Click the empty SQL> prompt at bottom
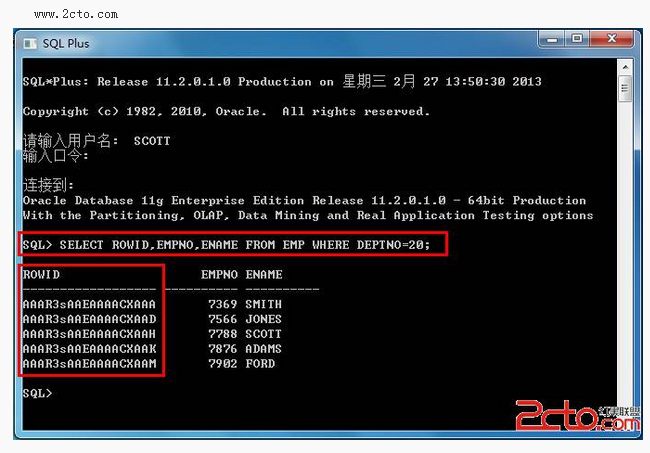The width and height of the screenshot is (650, 453). (37, 393)
